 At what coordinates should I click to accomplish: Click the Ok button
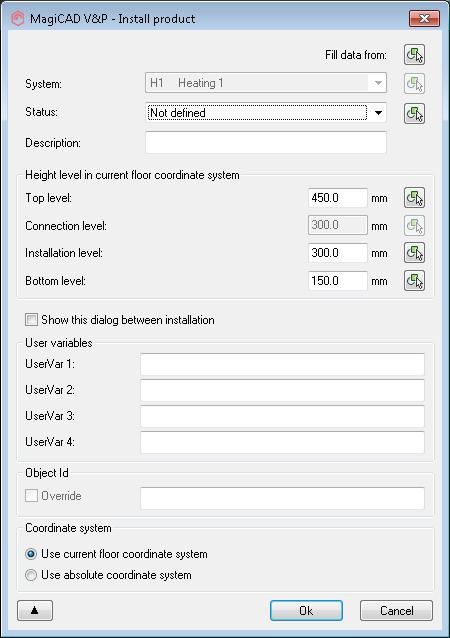[x=306, y=610]
